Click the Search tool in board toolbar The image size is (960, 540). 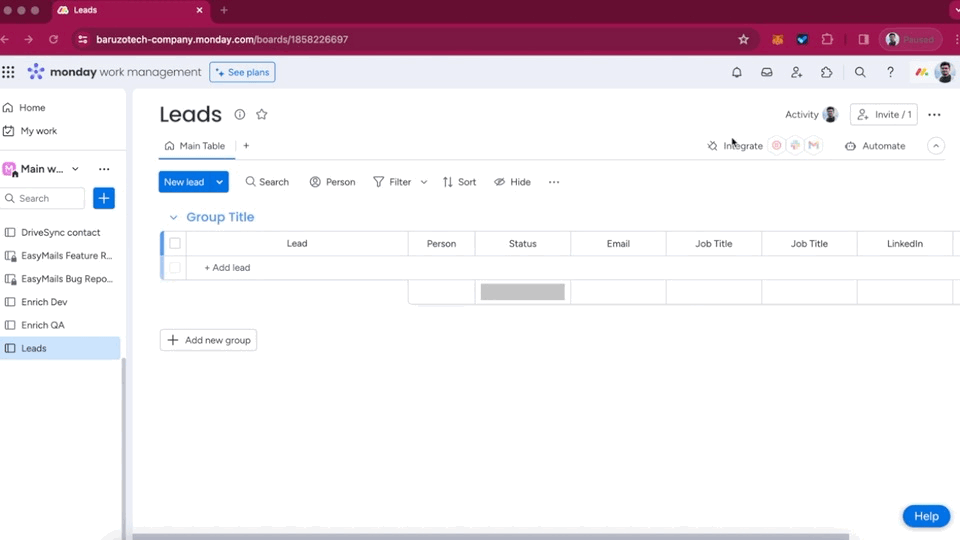click(267, 182)
